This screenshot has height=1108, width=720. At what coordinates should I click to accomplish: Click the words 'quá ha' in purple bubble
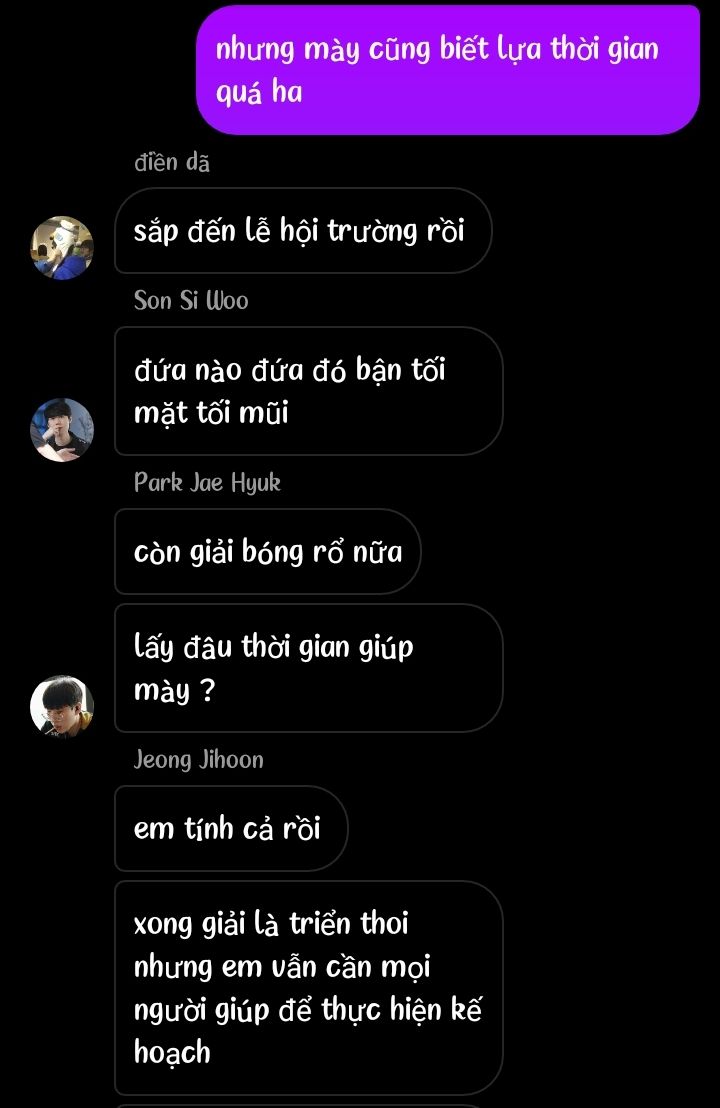[259, 92]
